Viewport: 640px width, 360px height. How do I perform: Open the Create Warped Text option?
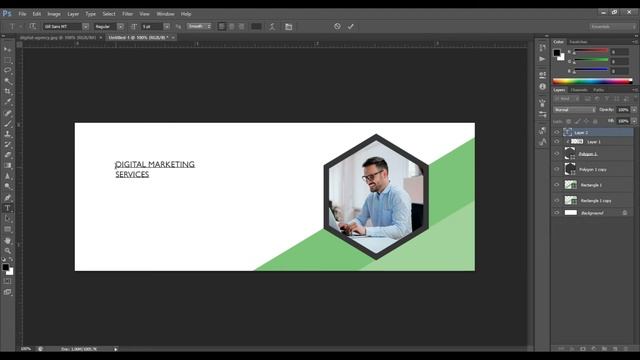pos(272,27)
